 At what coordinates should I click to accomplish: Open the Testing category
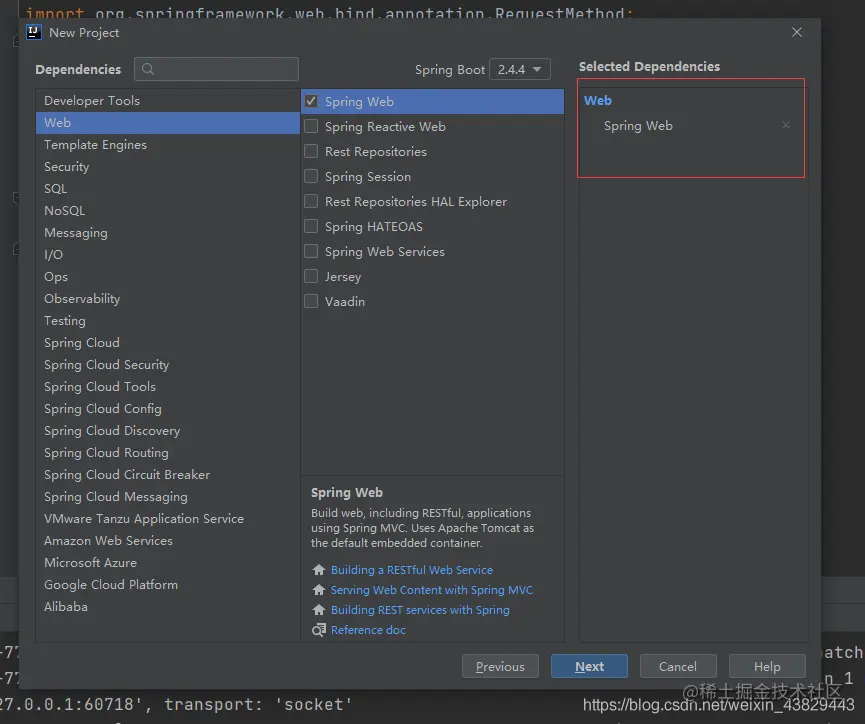[x=168, y=321]
